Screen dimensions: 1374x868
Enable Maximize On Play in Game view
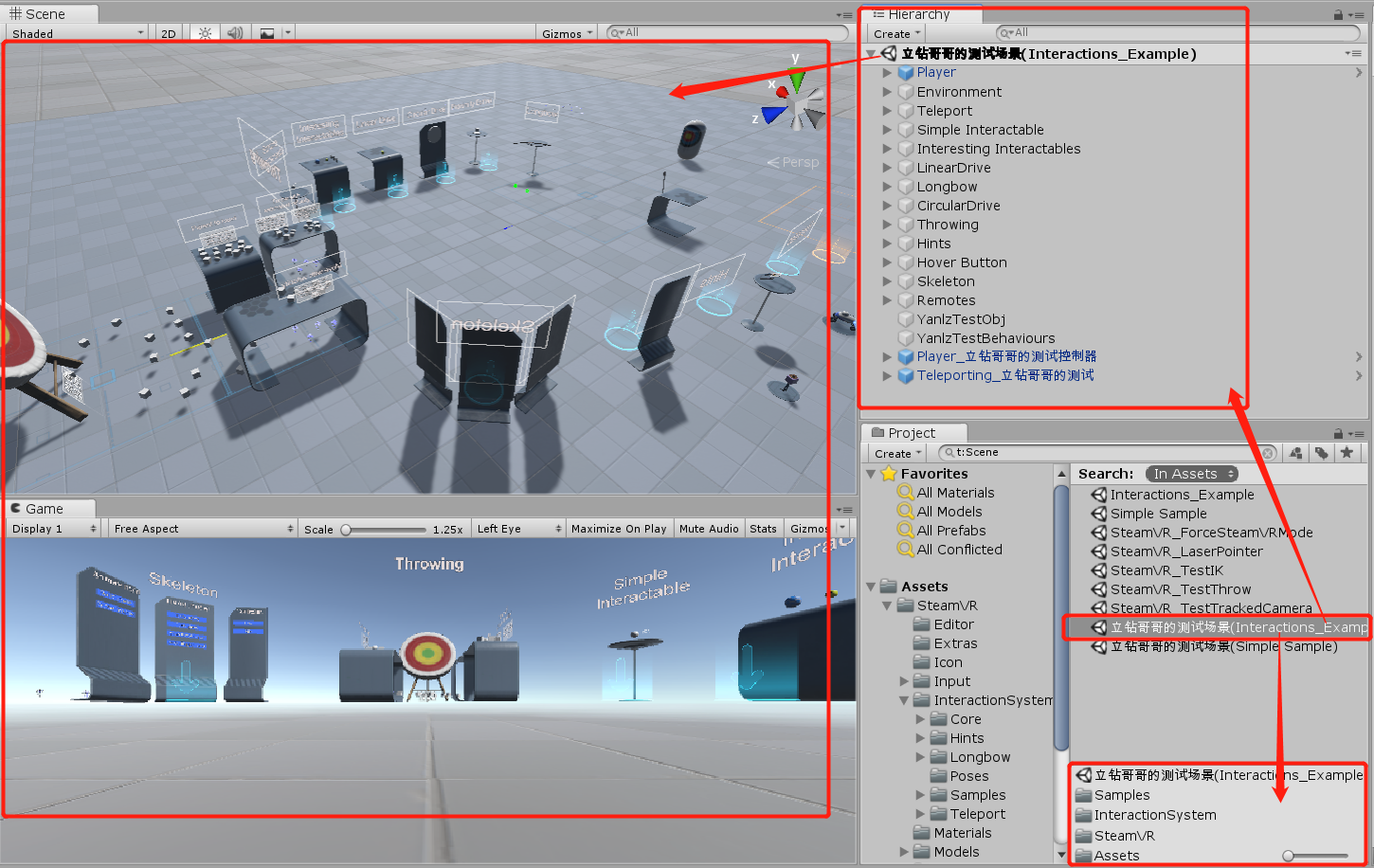point(619,528)
